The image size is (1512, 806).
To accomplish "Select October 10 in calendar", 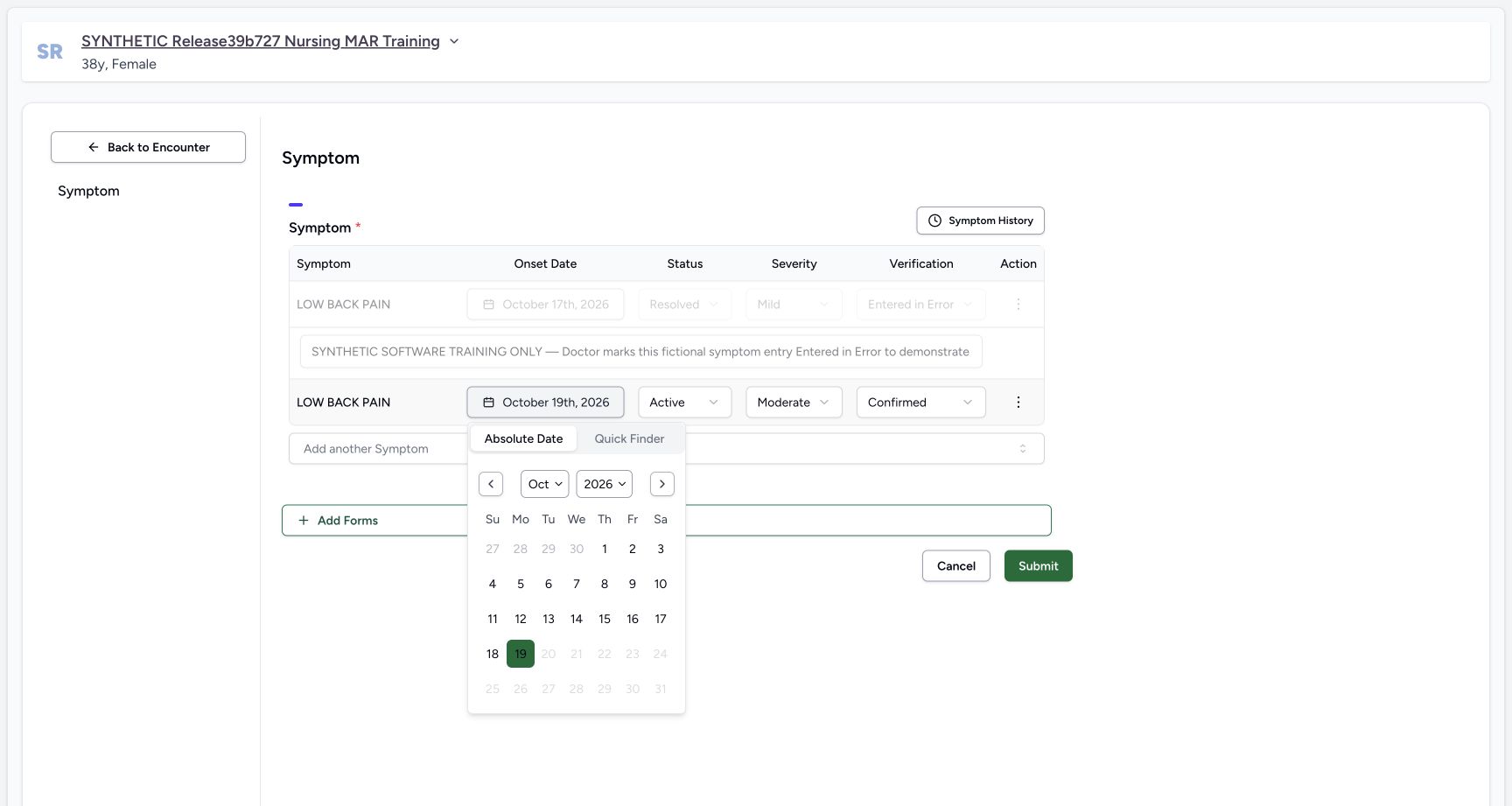I will [661, 584].
